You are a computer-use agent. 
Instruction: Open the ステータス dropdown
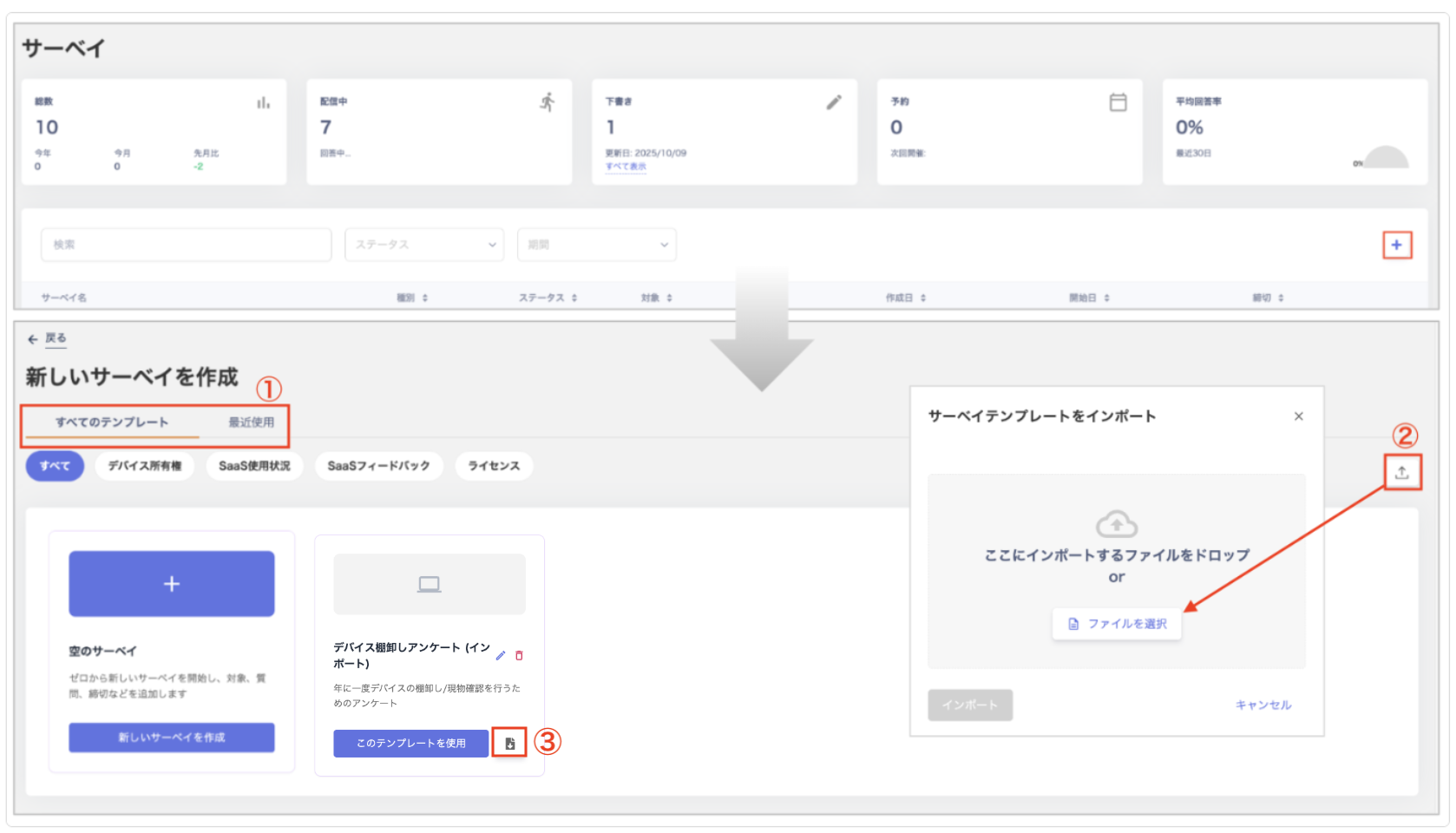pyautogui.click(x=424, y=245)
